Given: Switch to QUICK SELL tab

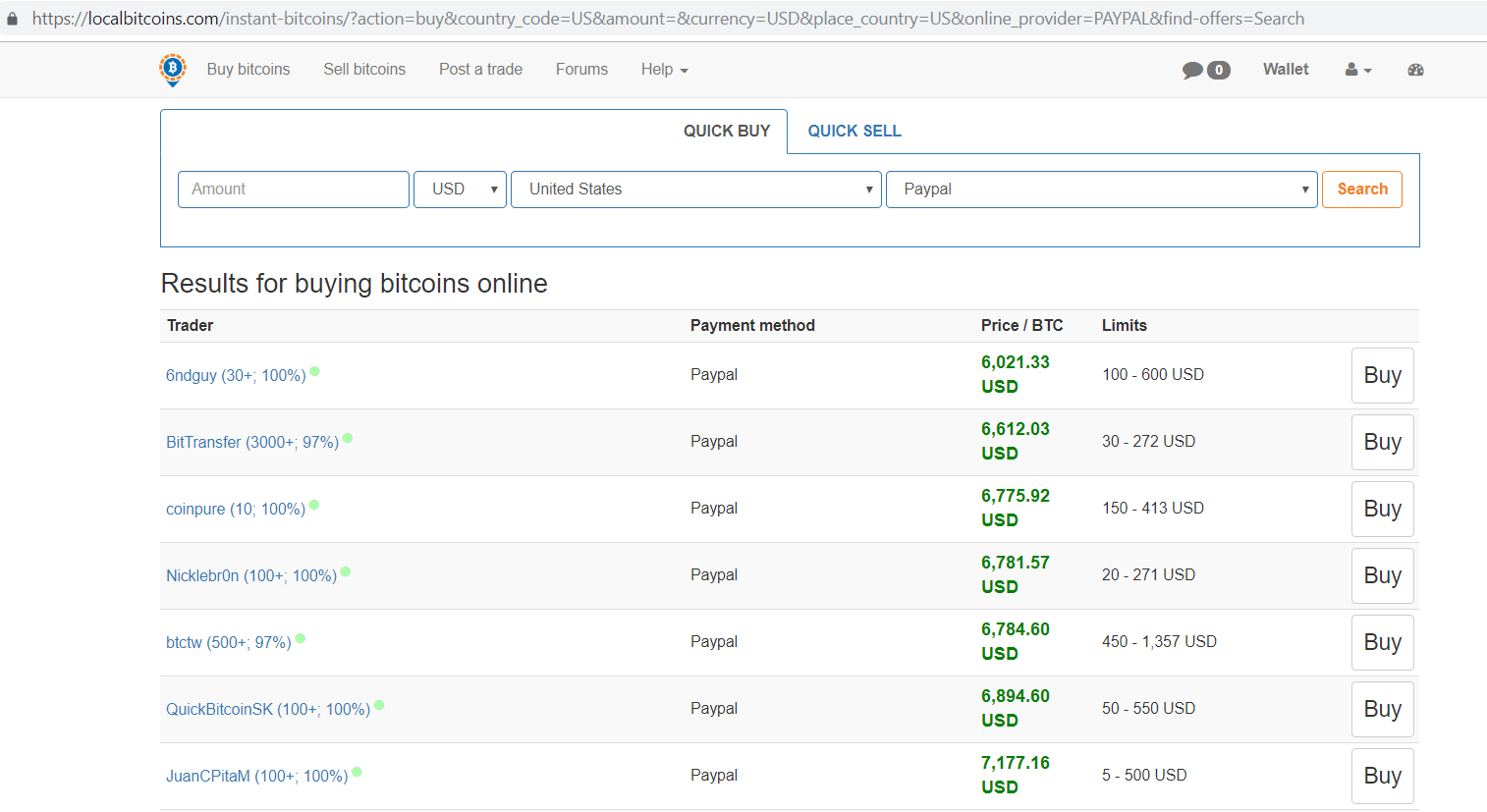Looking at the screenshot, I should (x=854, y=132).
